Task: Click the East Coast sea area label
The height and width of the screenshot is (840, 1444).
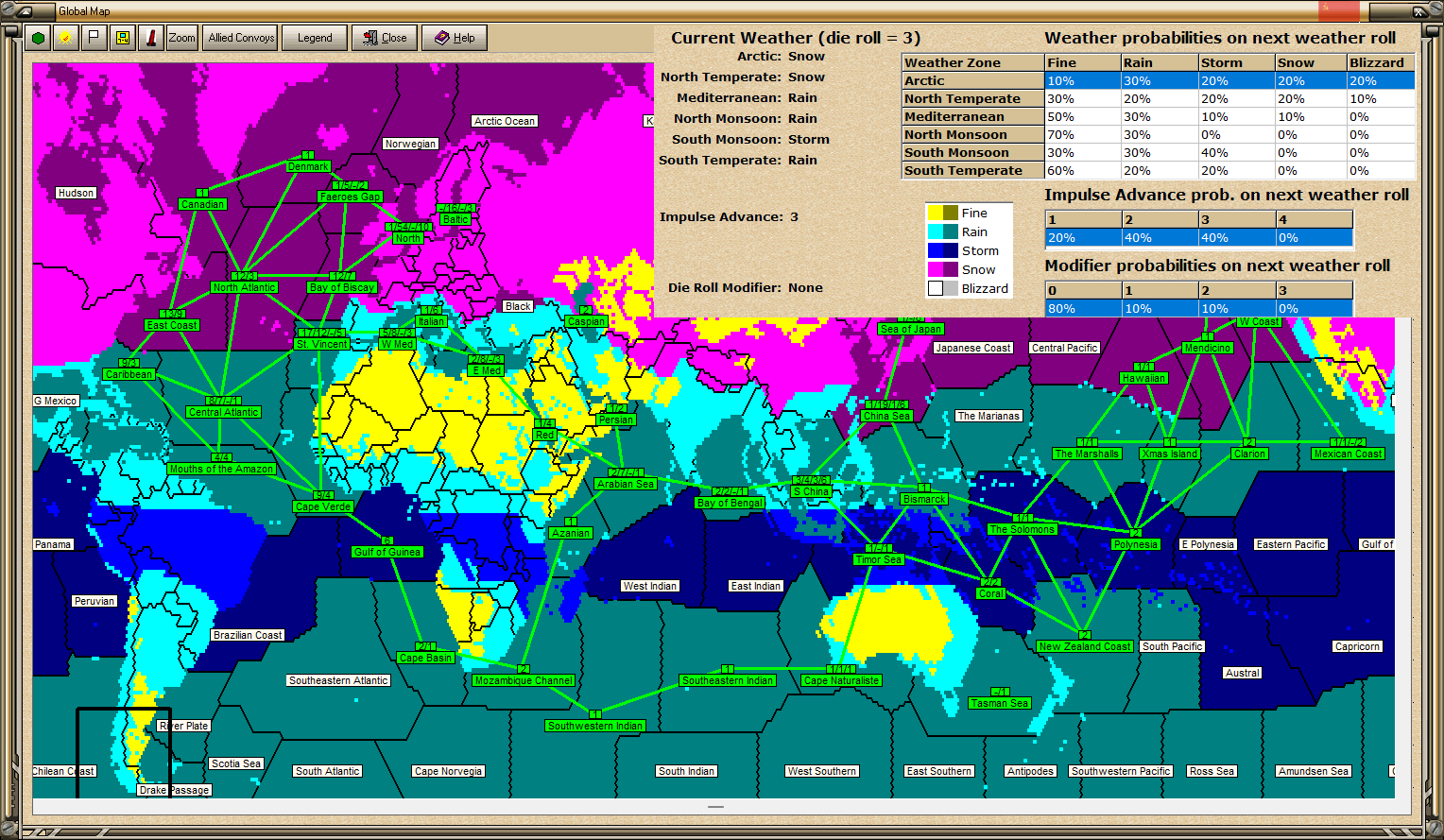Action: tap(172, 325)
